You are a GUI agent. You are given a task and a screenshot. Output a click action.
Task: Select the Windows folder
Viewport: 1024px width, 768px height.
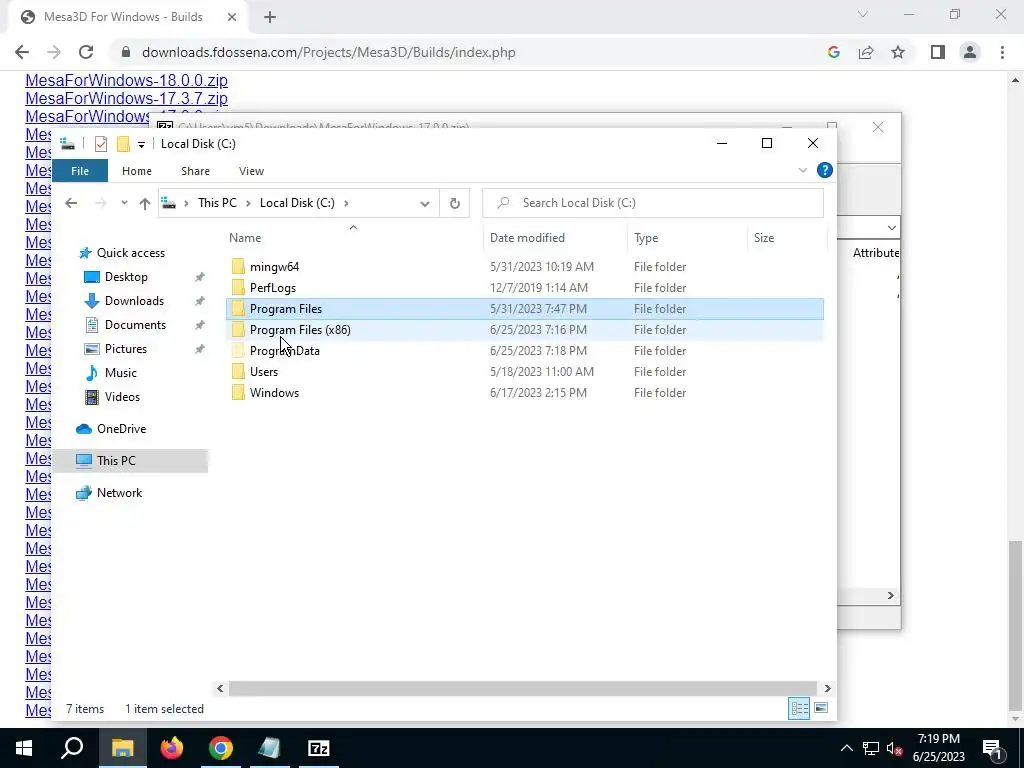274,392
